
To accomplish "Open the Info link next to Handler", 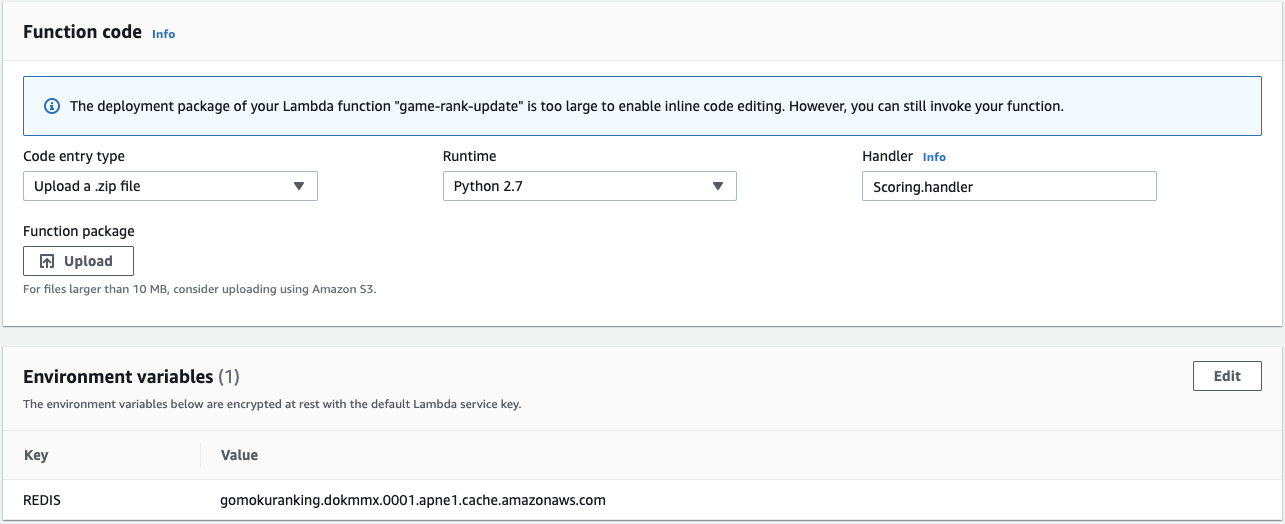I will [x=934, y=157].
